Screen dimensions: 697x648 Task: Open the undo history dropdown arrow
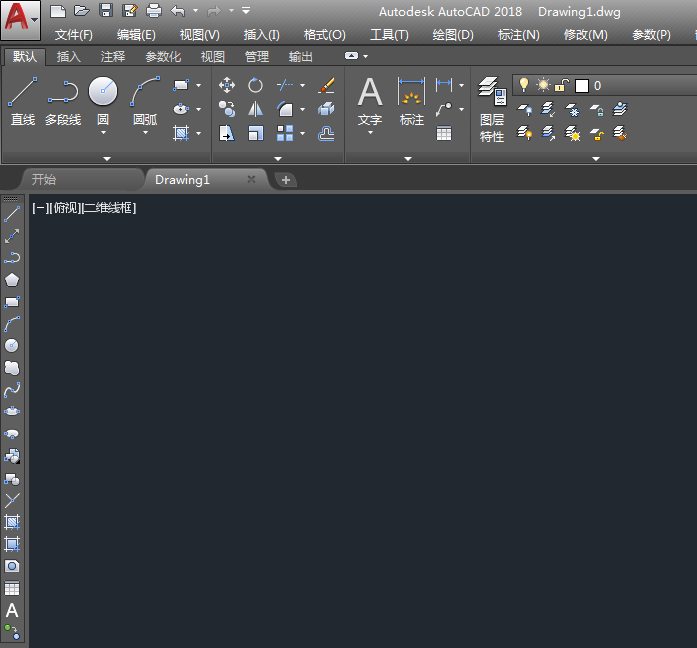tap(196, 10)
